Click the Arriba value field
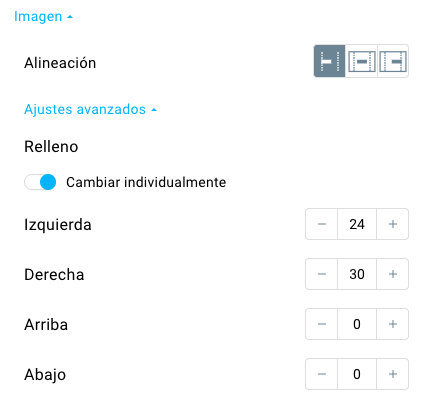 pos(357,324)
